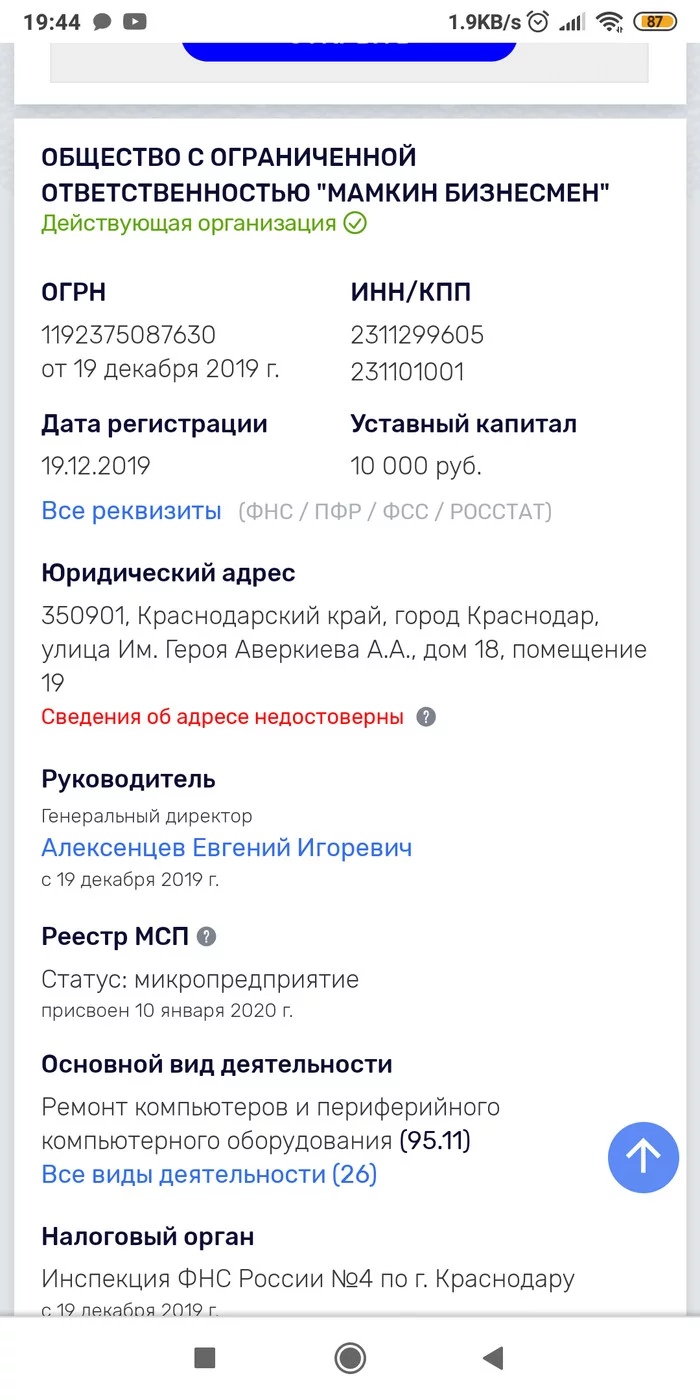The width and height of the screenshot is (700, 1400).
Task: Tap Android recent apps square button
Action: pos(205,1357)
